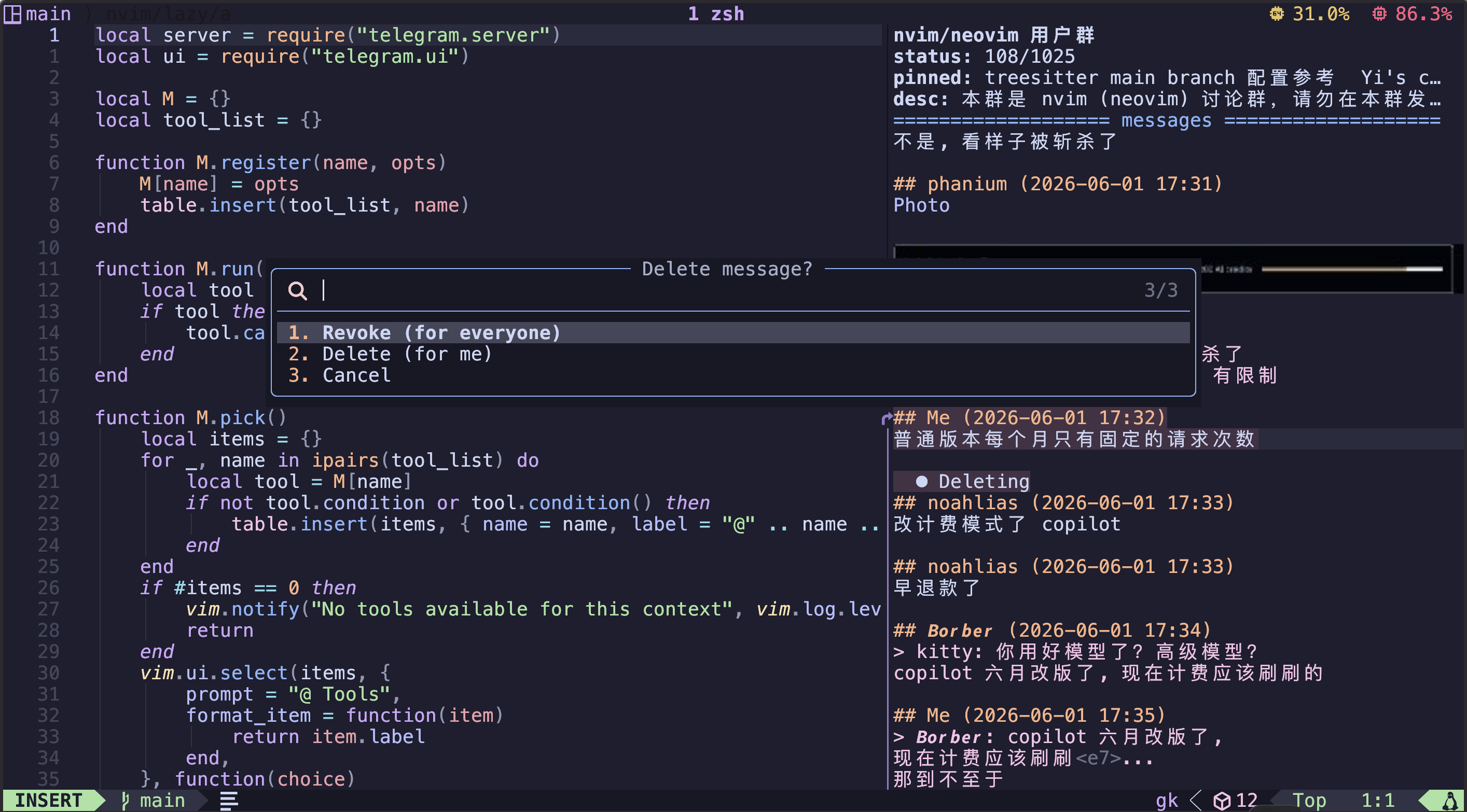Click the message '普通版本每个月只有固定的请求次数'
The image size is (1467, 812).
1074,439
